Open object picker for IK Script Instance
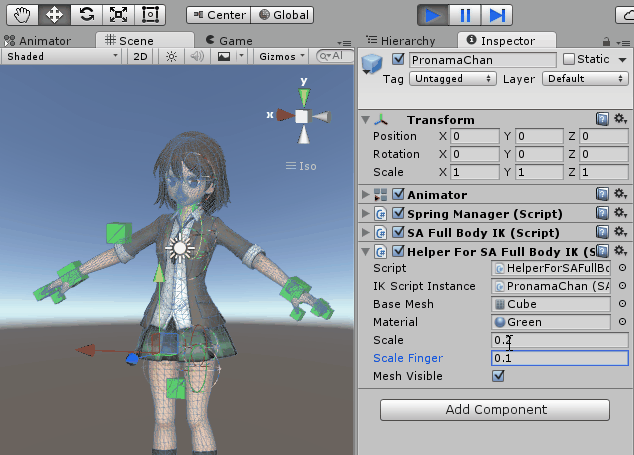 [x=623, y=286]
